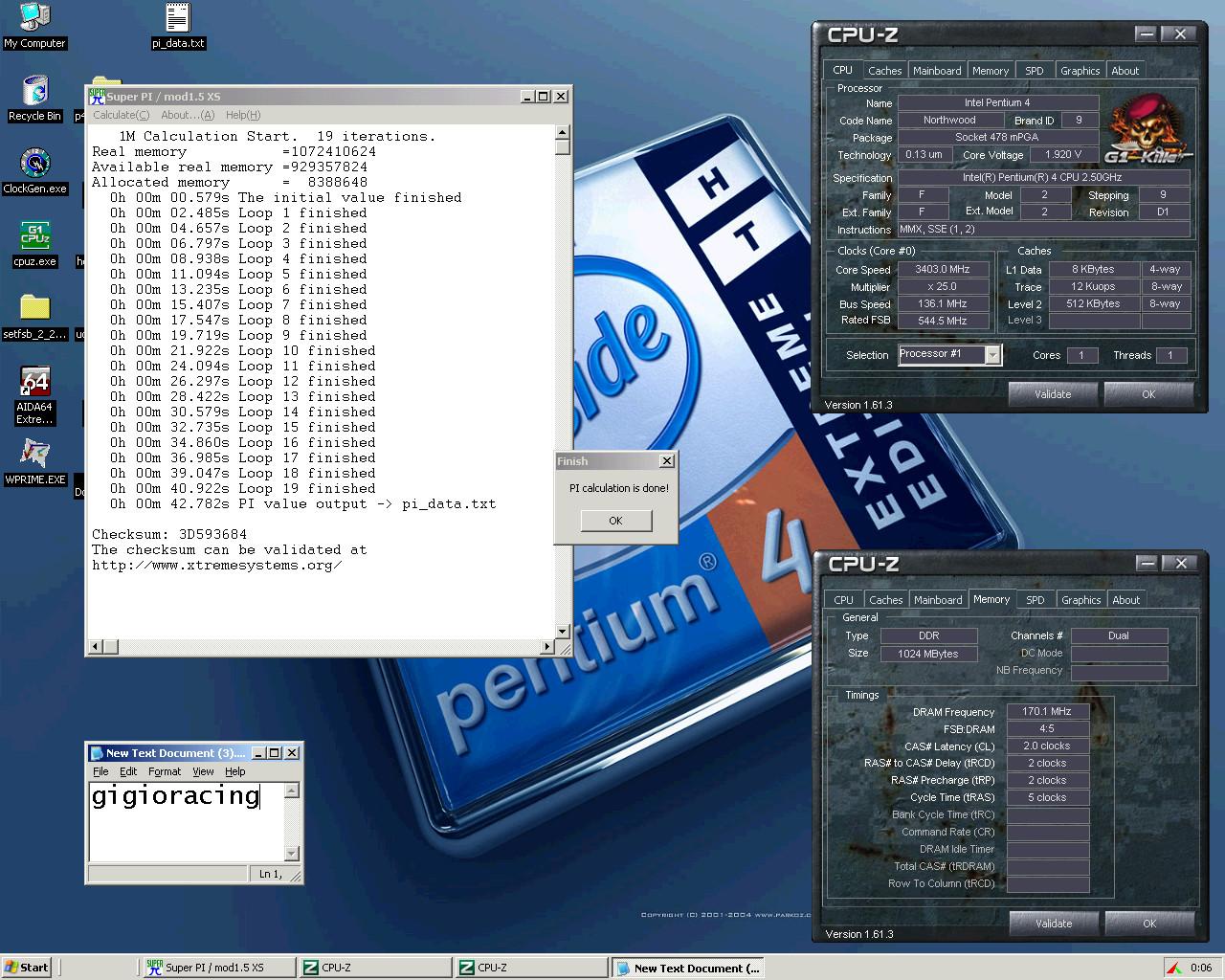The width and height of the screenshot is (1225, 980).
Task: Click the http://www.xtremesystems.org/ text line
Action: pyautogui.click(x=217, y=565)
